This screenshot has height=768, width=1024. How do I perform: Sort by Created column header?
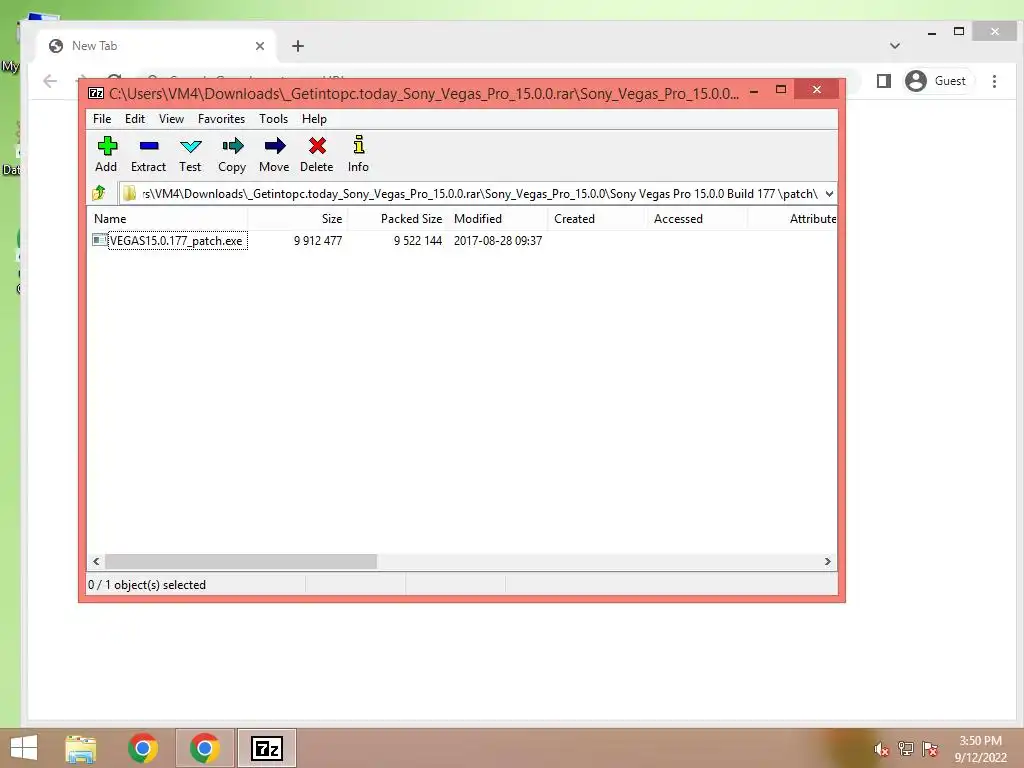click(x=598, y=219)
